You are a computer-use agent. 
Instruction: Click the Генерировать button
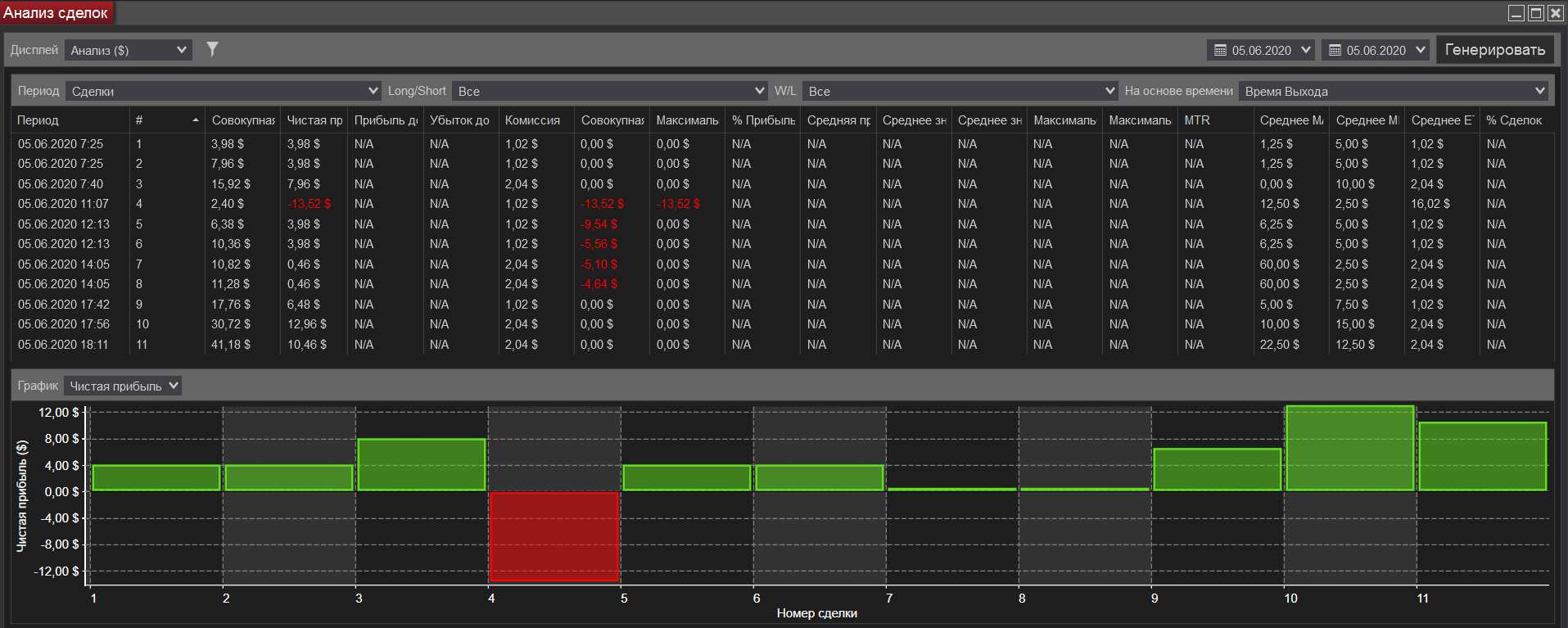[1495, 50]
